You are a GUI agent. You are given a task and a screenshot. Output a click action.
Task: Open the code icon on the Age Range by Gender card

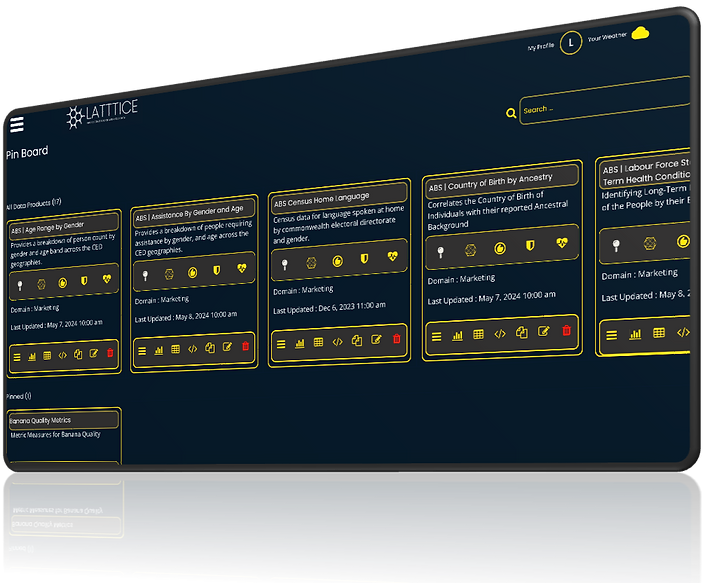[x=62, y=355]
